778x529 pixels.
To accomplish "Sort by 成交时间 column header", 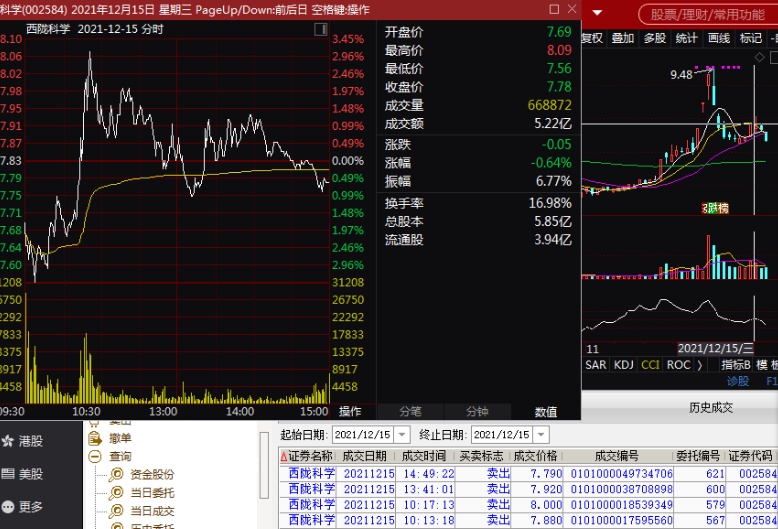I will pos(424,456).
